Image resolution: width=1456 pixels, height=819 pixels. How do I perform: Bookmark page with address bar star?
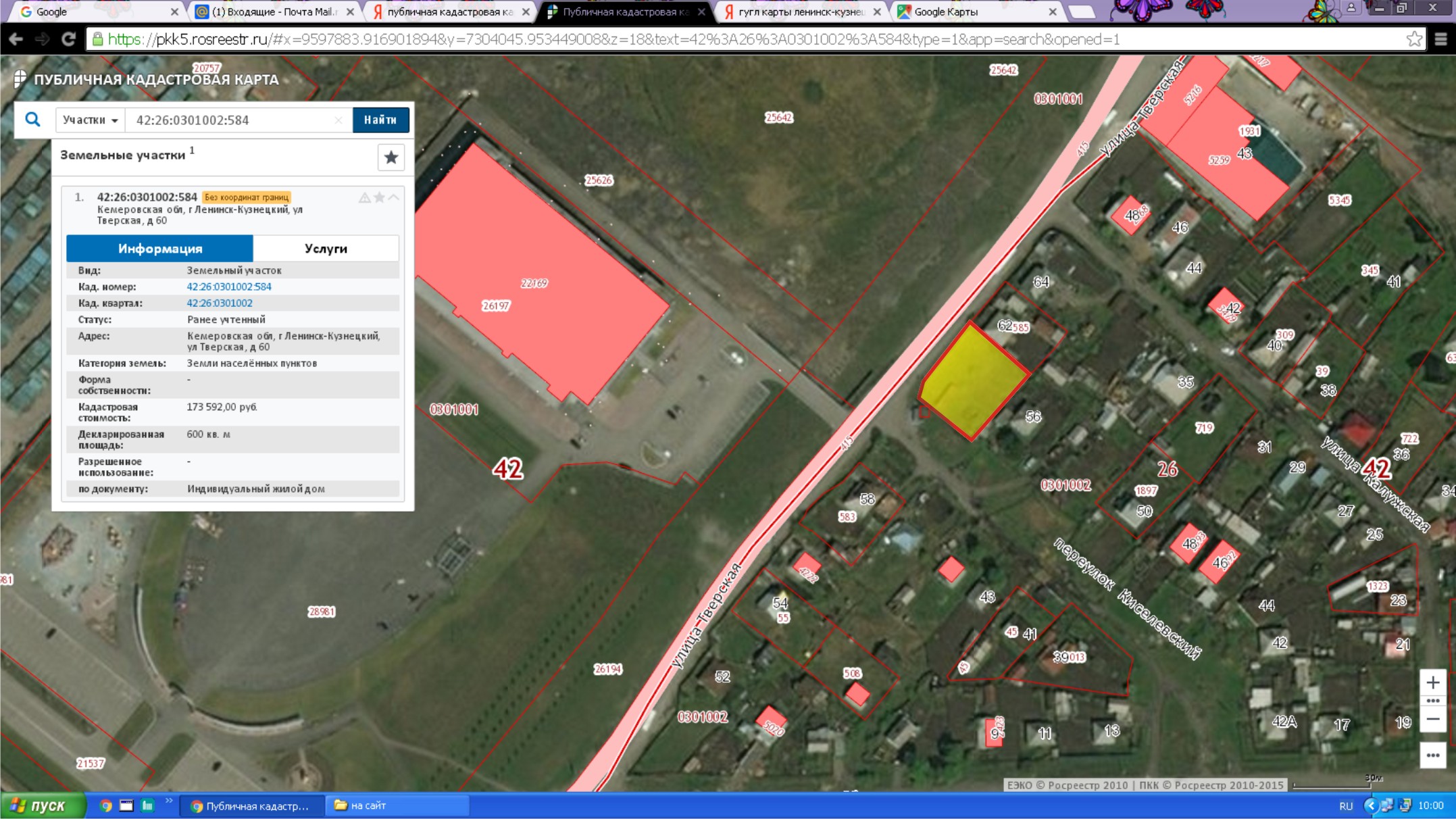pyautogui.click(x=1413, y=39)
